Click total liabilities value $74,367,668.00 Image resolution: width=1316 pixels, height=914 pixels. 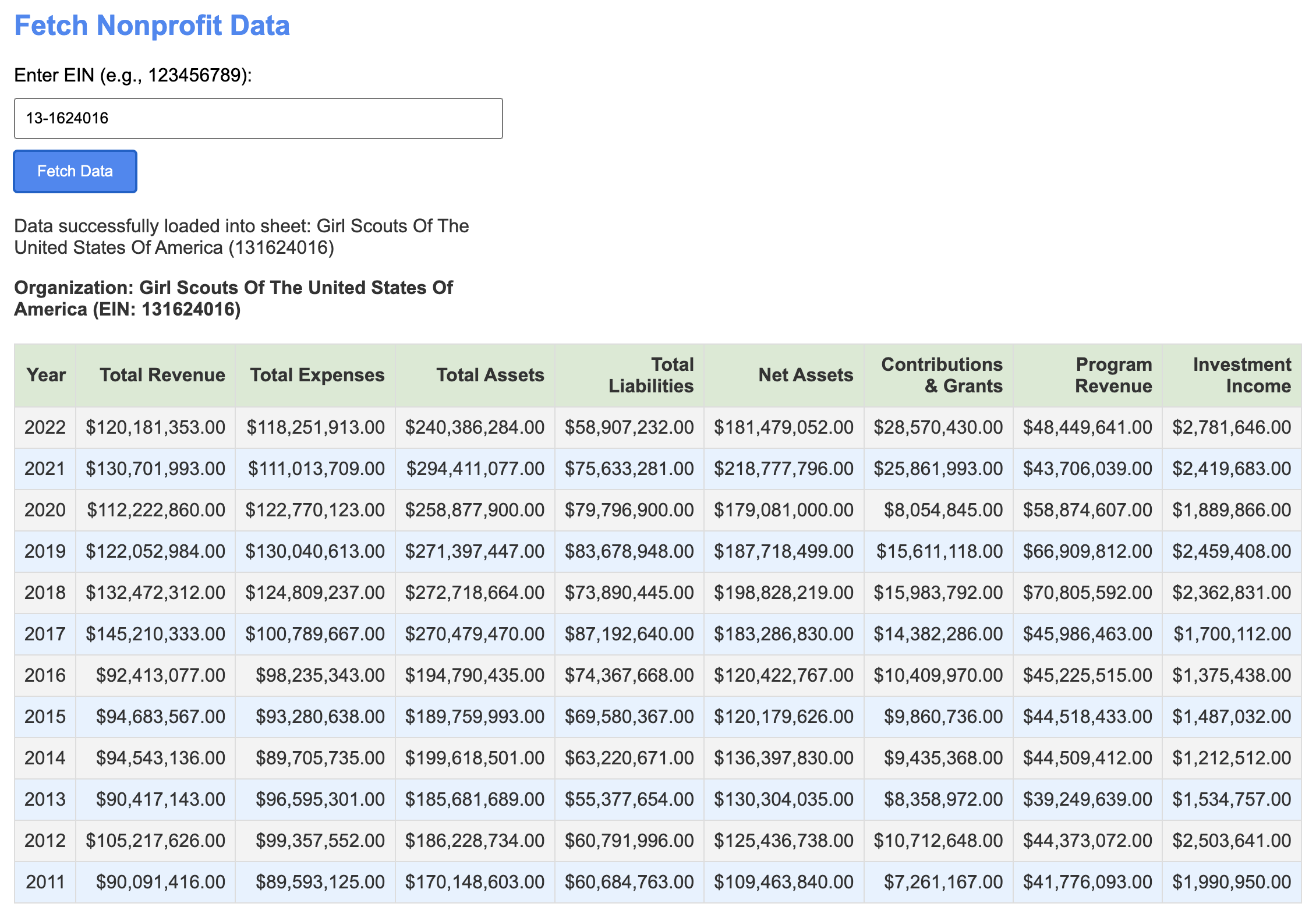click(629, 675)
